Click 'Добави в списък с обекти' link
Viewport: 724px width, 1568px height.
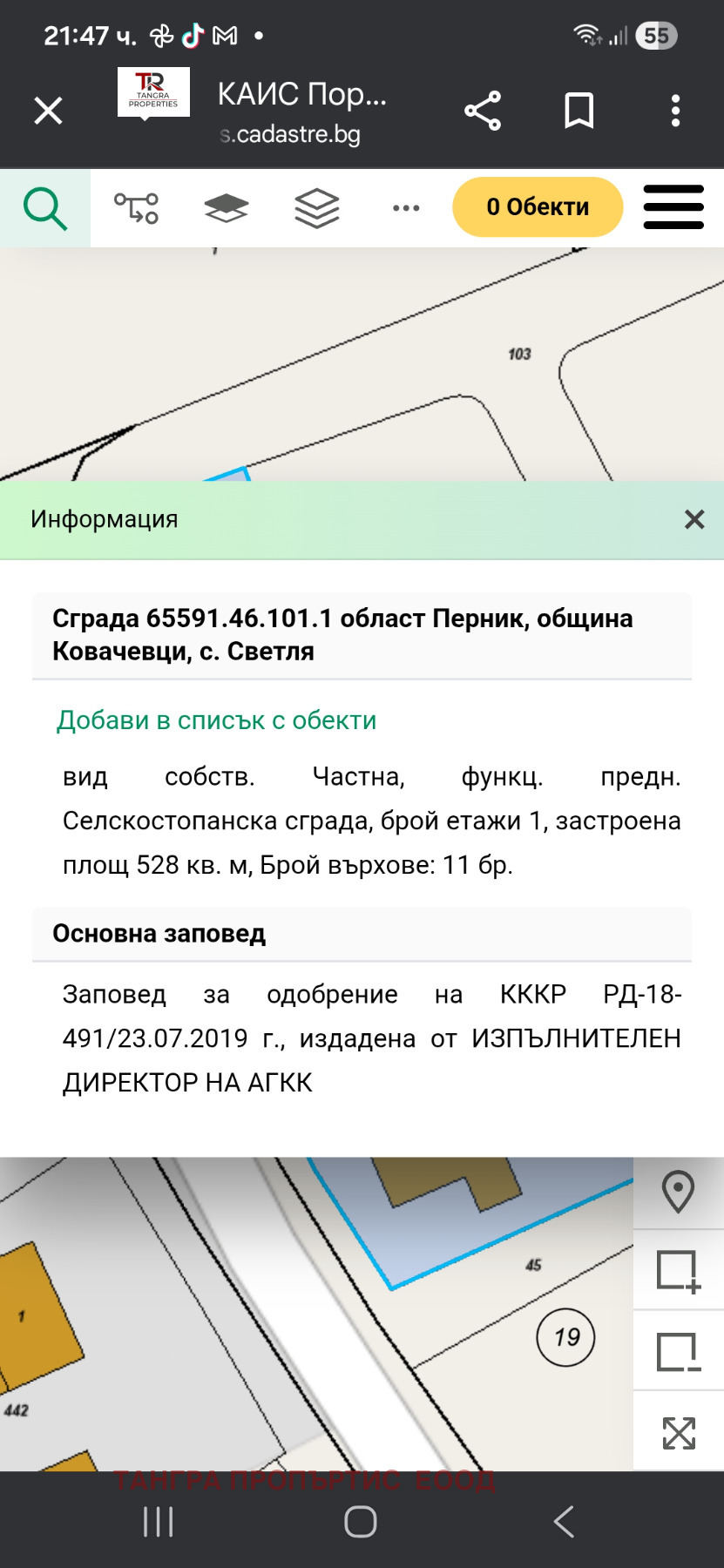pyautogui.click(x=216, y=720)
